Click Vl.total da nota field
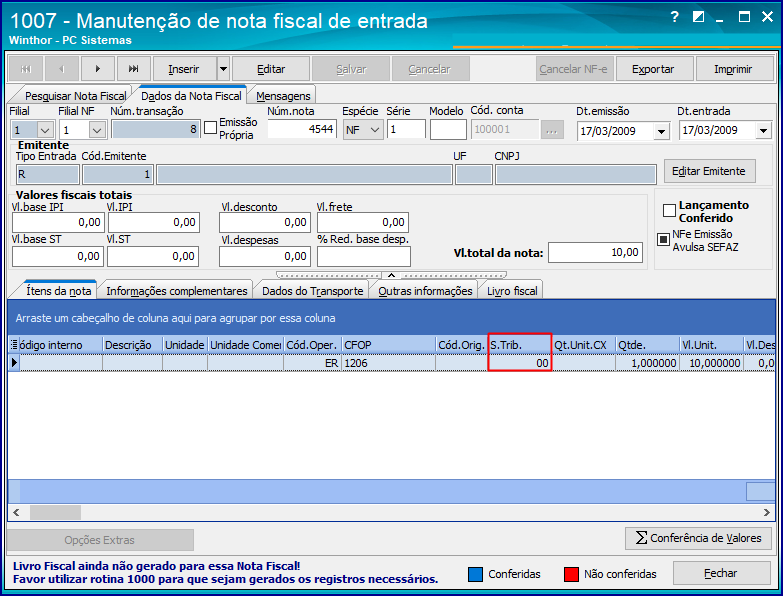This screenshot has width=783, height=596. click(x=595, y=253)
